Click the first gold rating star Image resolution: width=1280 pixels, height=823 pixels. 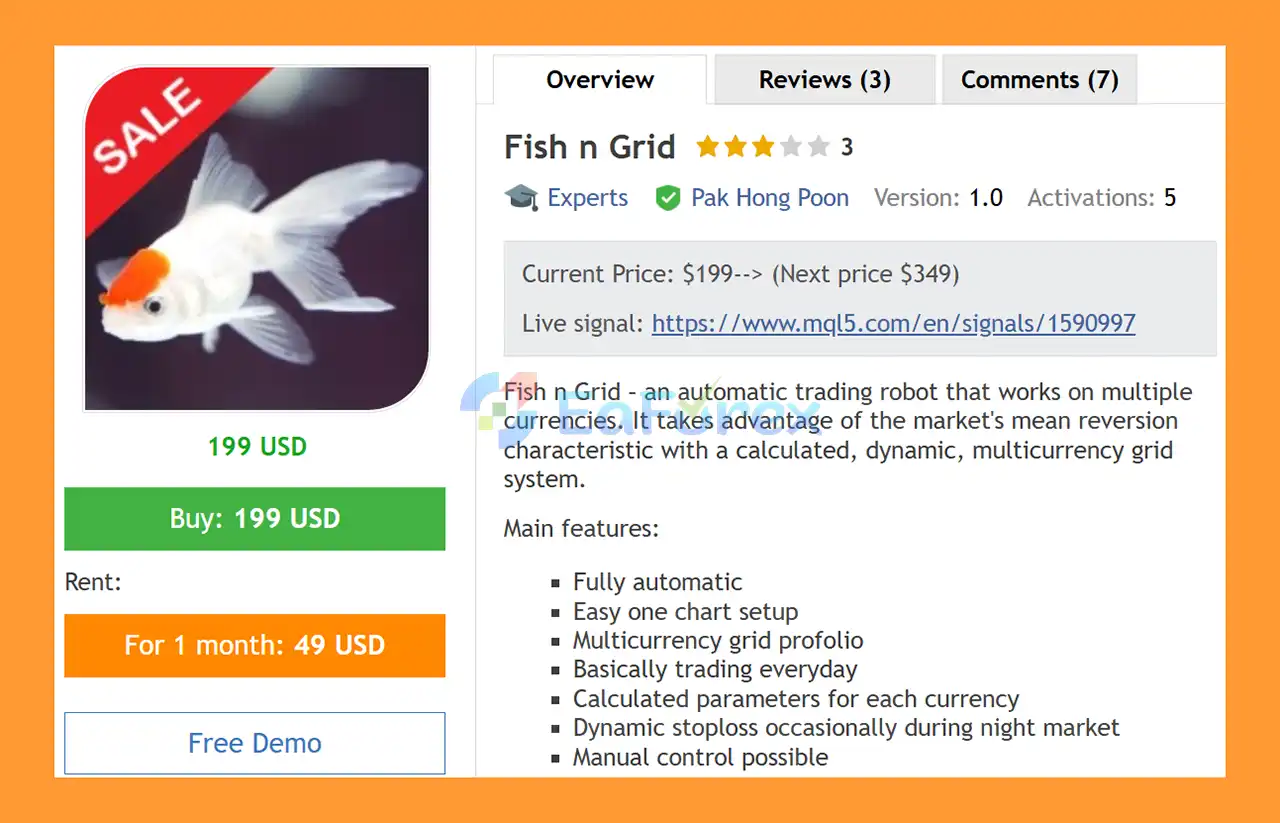tap(708, 148)
